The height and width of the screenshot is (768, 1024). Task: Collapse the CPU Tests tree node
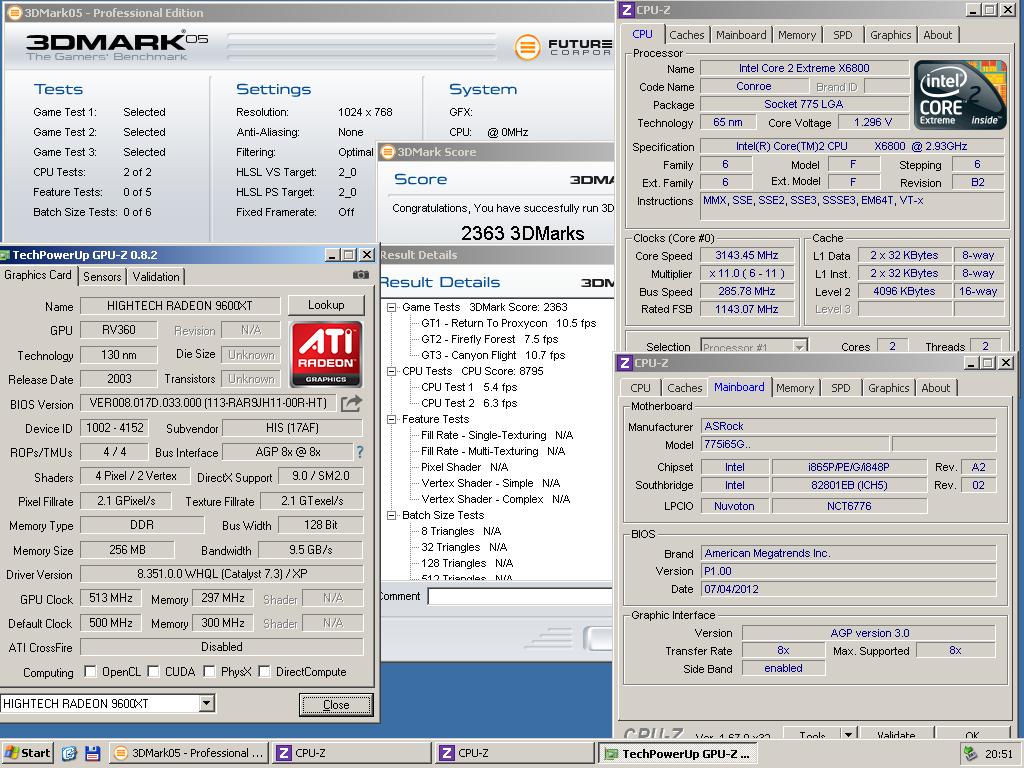[391, 371]
